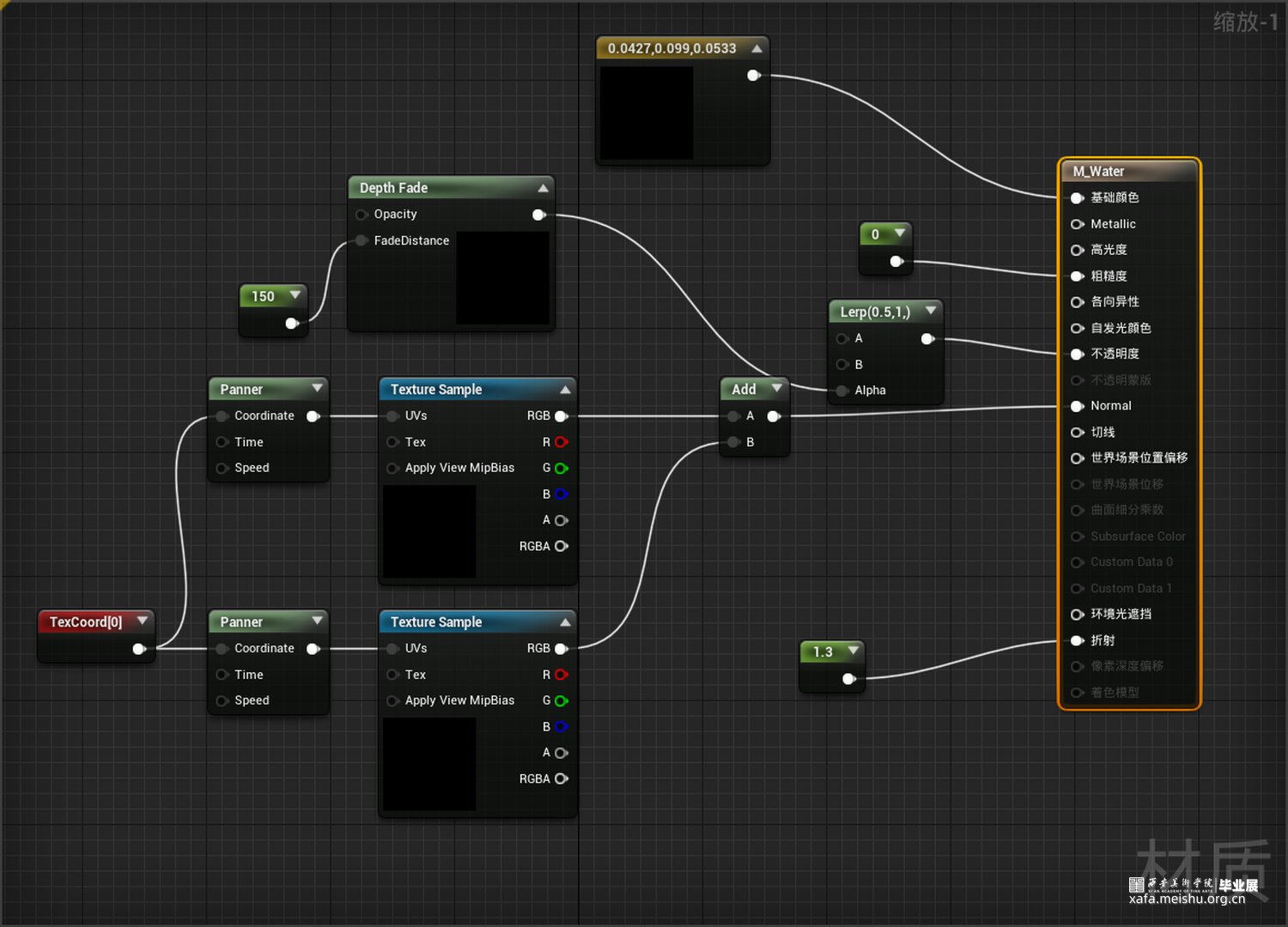Click the green G output pin on the bottom Texture Sample

pos(561,701)
